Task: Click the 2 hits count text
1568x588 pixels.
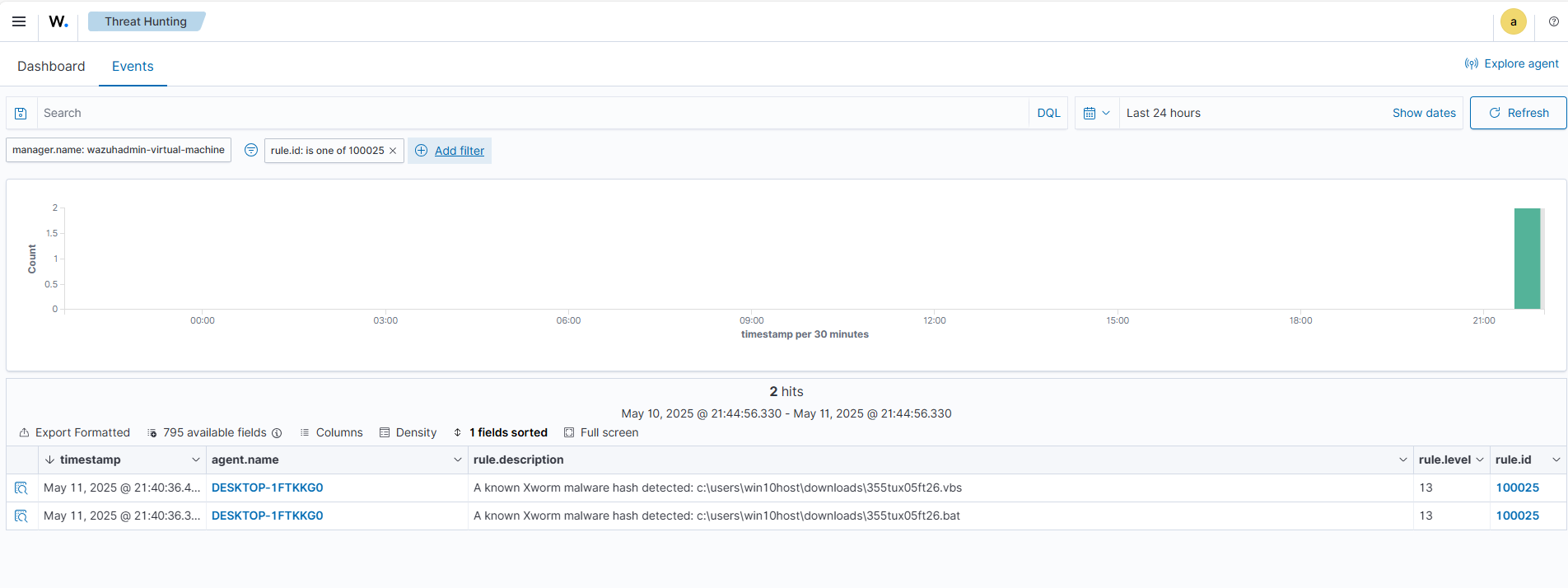Action: 786,392
